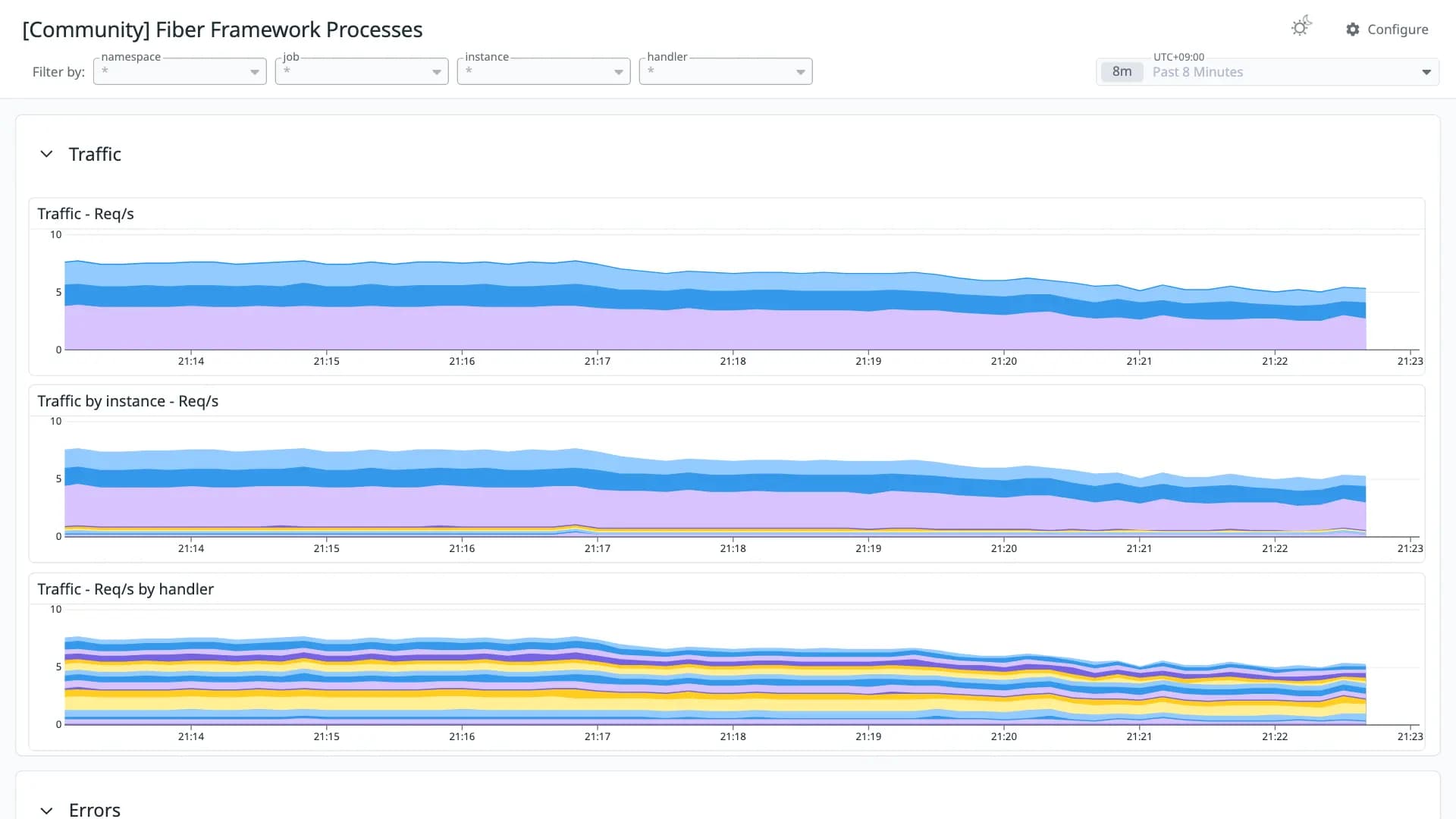The height and width of the screenshot is (819, 1456).
Task: Open the job filter dropdown
Action: [362, 71]
